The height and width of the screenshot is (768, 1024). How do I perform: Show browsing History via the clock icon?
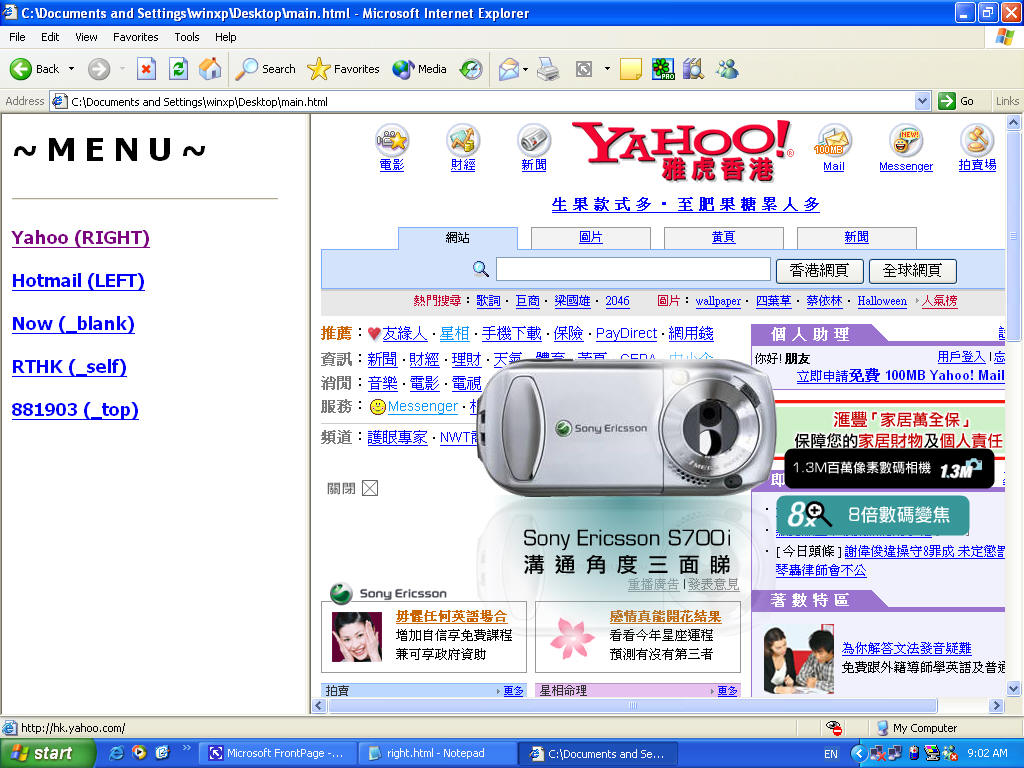[x=471, y=69]
